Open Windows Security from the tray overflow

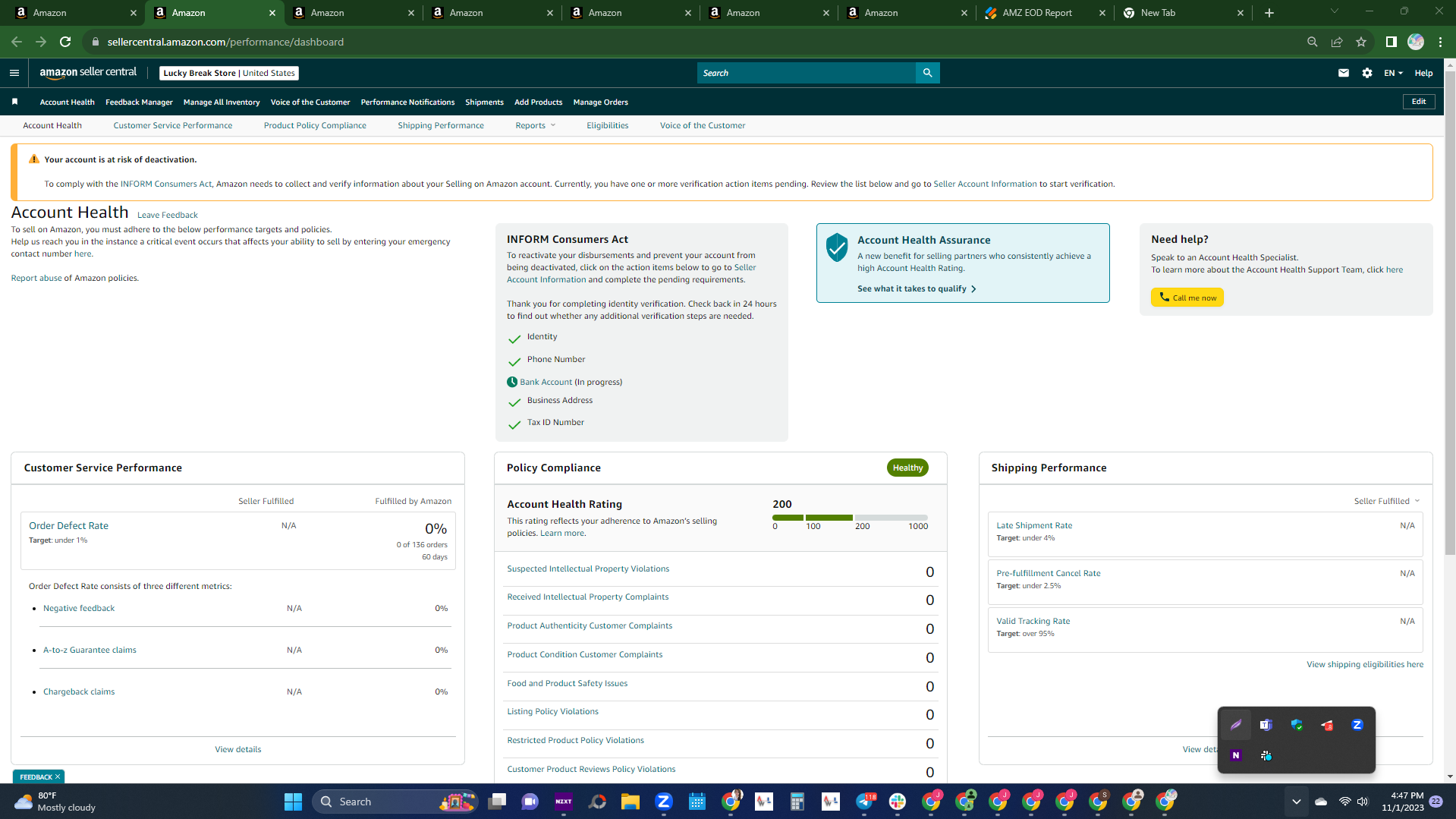pyautogui.click(x=1297, y=725)
